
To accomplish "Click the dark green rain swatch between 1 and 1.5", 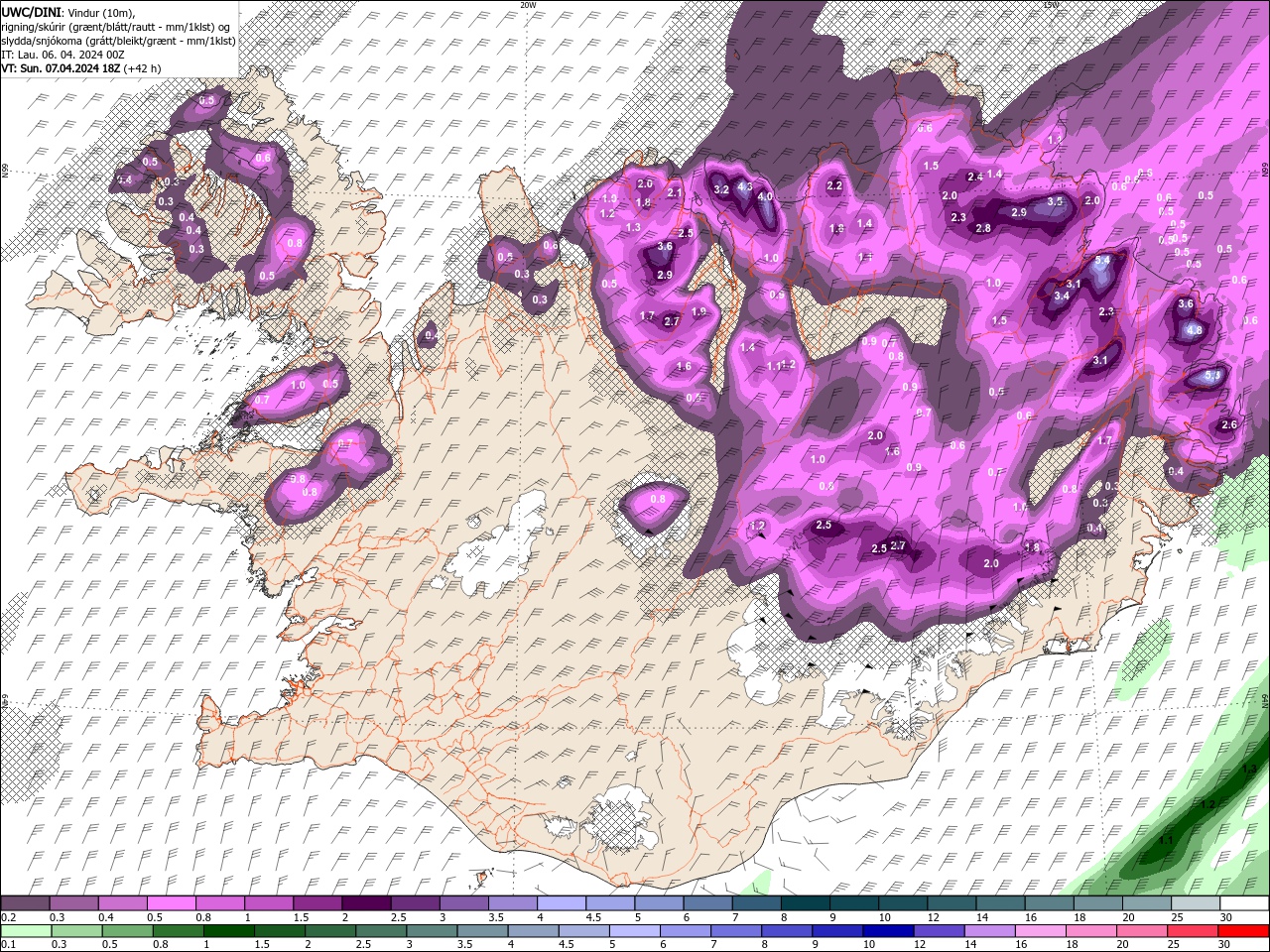I will pos(228,930).
